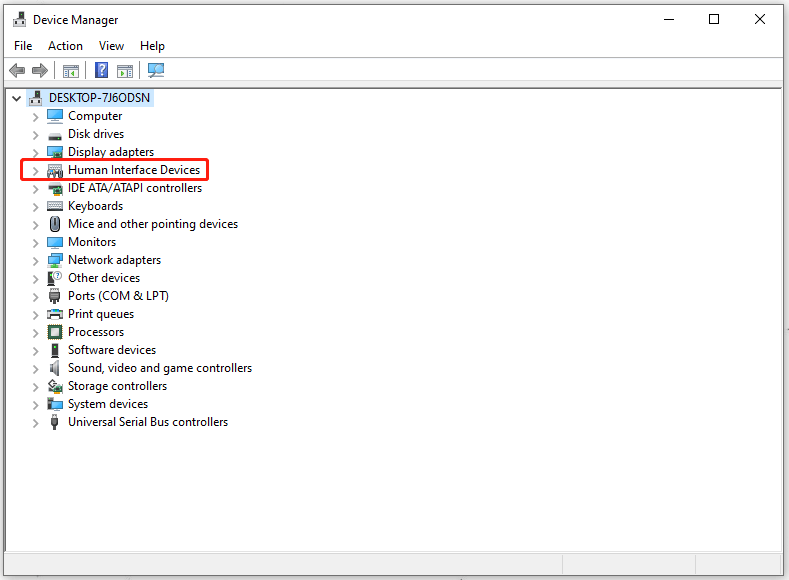Click the Computer category monitor icon
The height and width of the screenshot is (580, 789).
tap(55, 116)
